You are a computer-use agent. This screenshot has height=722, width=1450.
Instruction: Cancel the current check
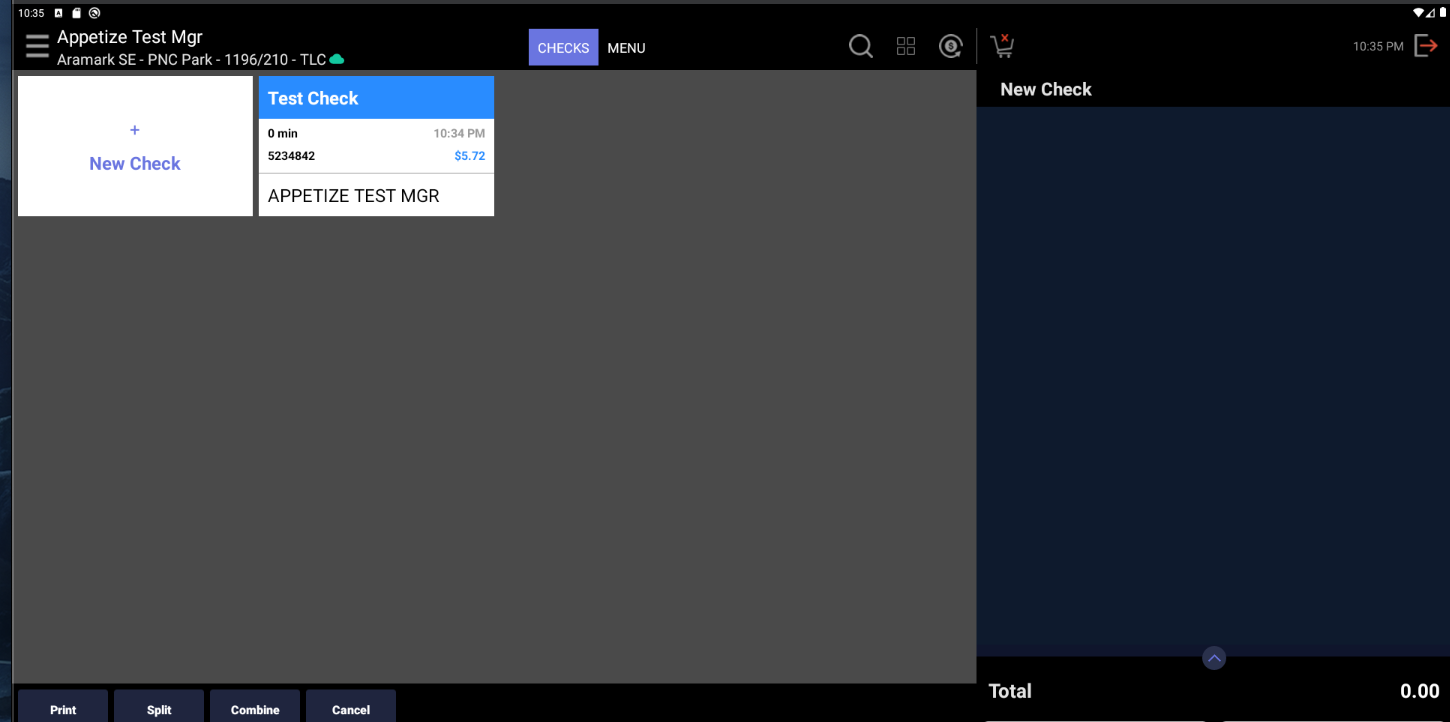point(350,709)
